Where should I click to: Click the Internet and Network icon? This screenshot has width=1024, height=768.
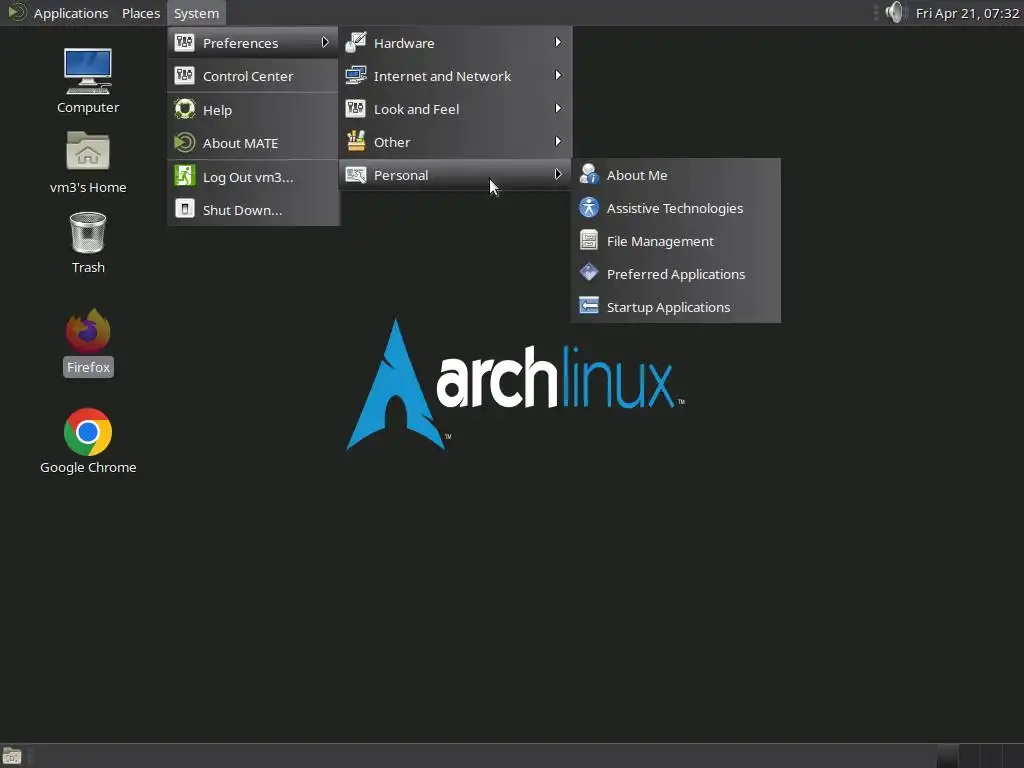tap(355, 76)
